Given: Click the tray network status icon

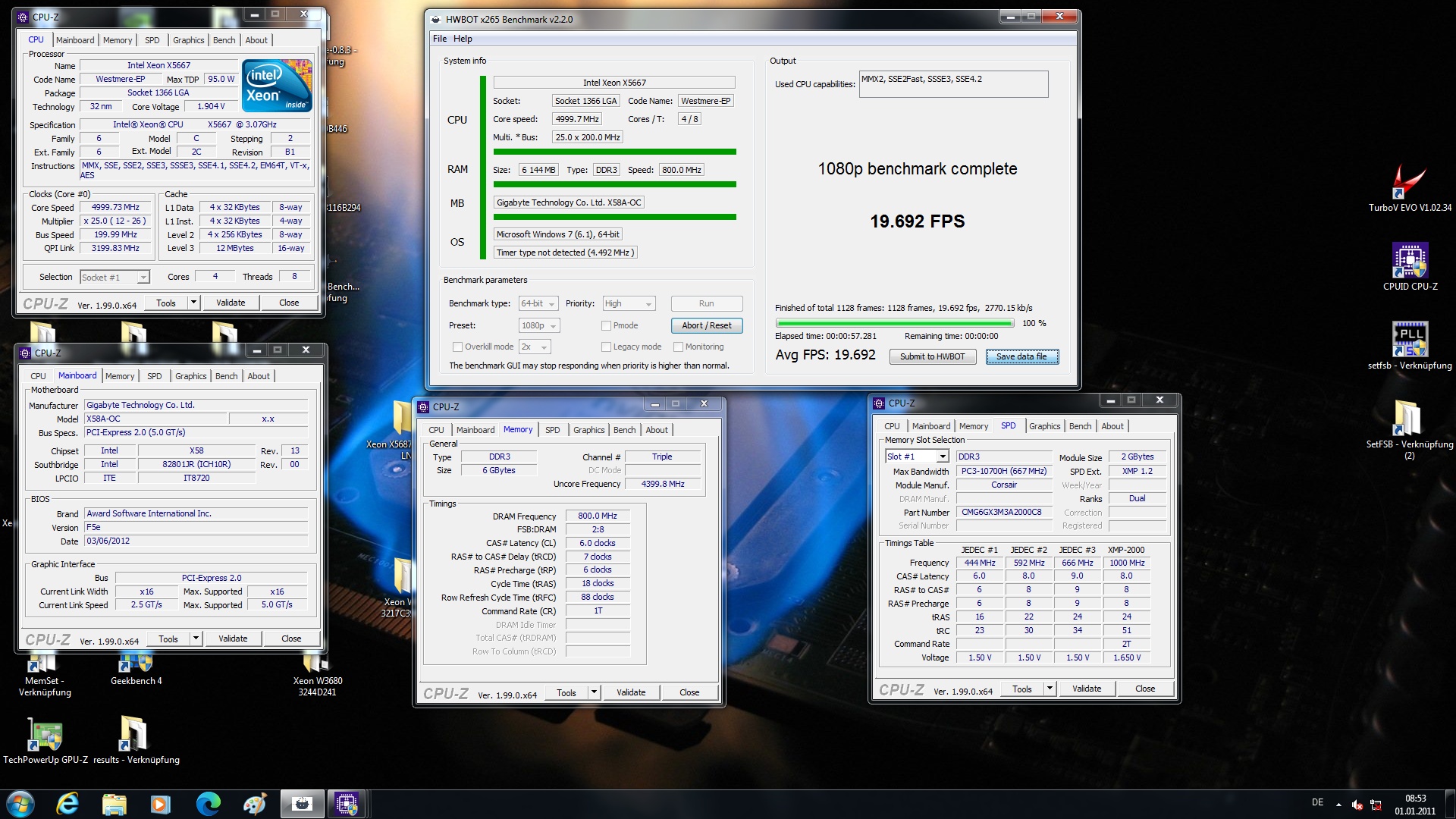Looking at the screenshot, I should pyautogui.click(x=1376, y=805).
